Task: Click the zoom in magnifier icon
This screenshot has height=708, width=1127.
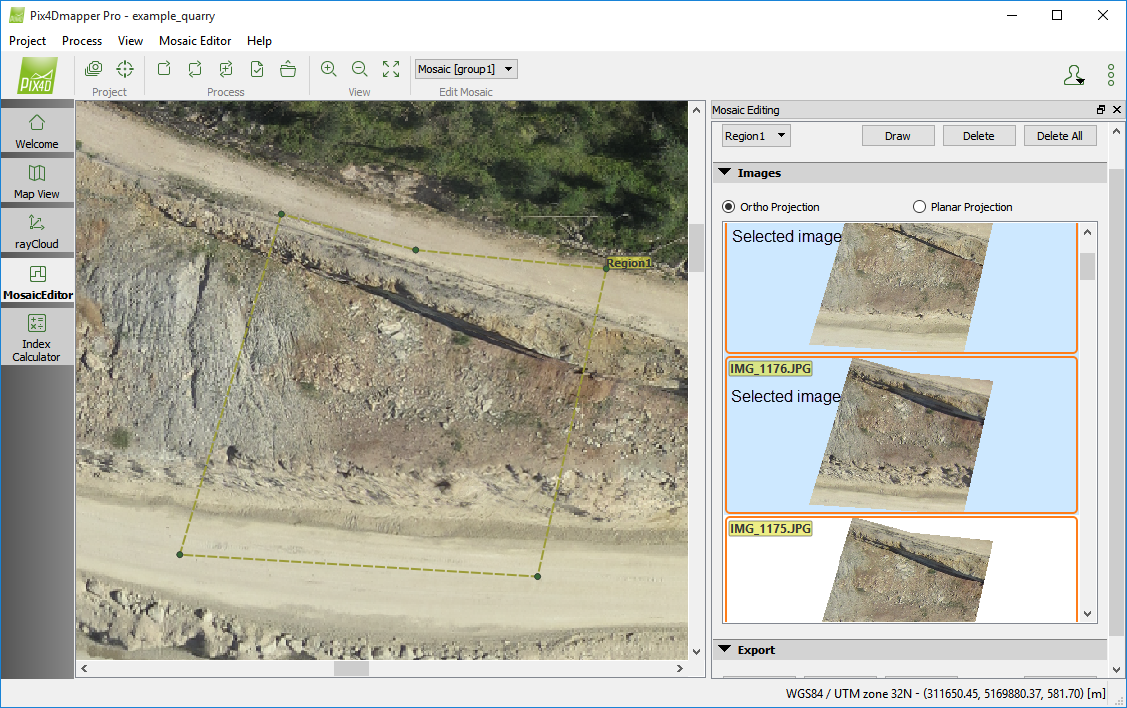Action: pos(328,69)
